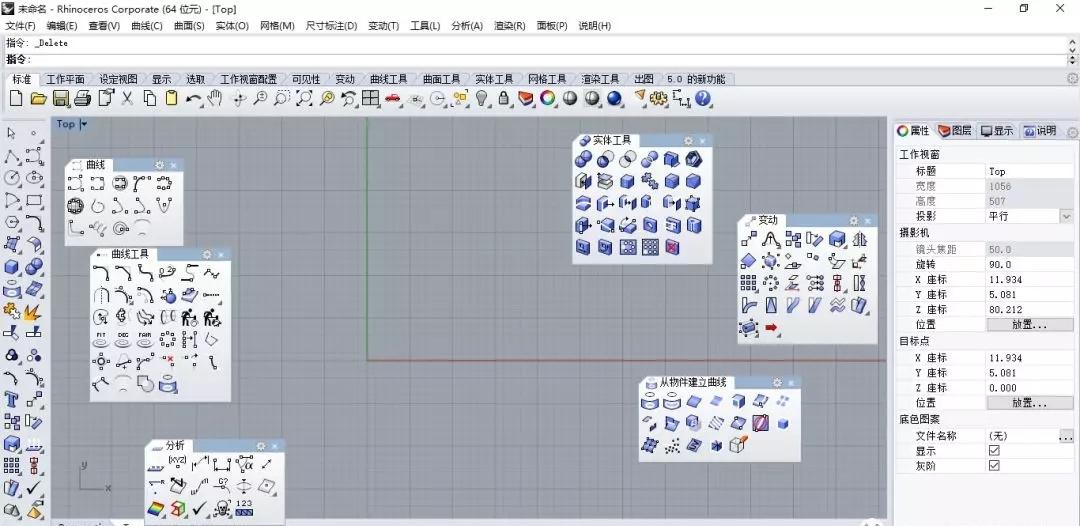The image size is (1080, 526).
Task: Close the 实体工具 floating panel
Action: pos(703,140)
